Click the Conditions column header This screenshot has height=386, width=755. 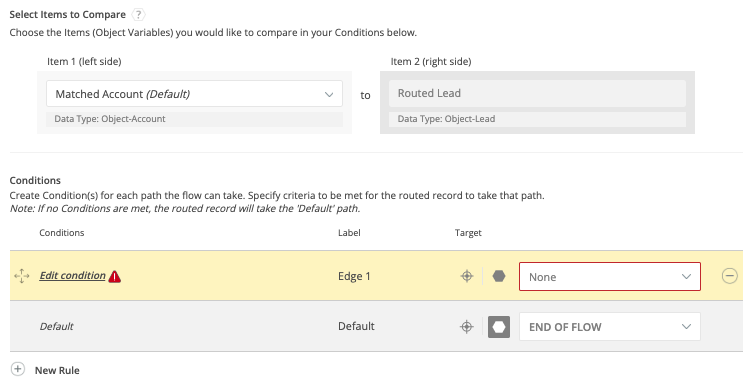pos(62,233)
